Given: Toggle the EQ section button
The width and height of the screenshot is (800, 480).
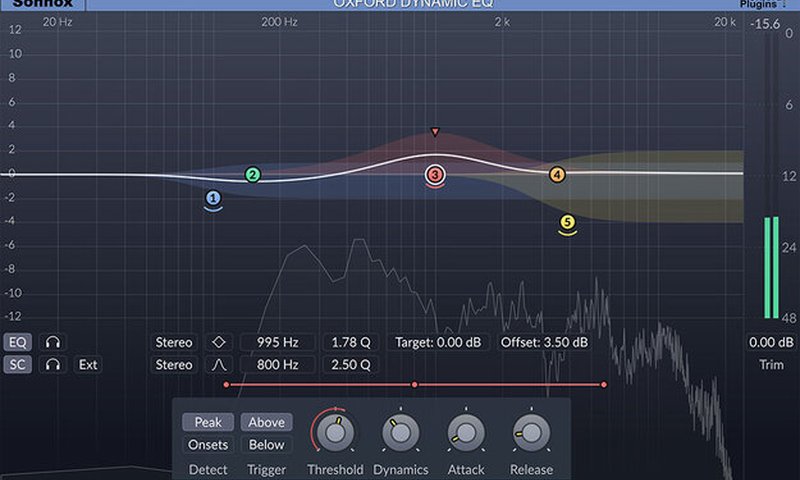Looking at the screenshot, I should [x=17, y=342].
